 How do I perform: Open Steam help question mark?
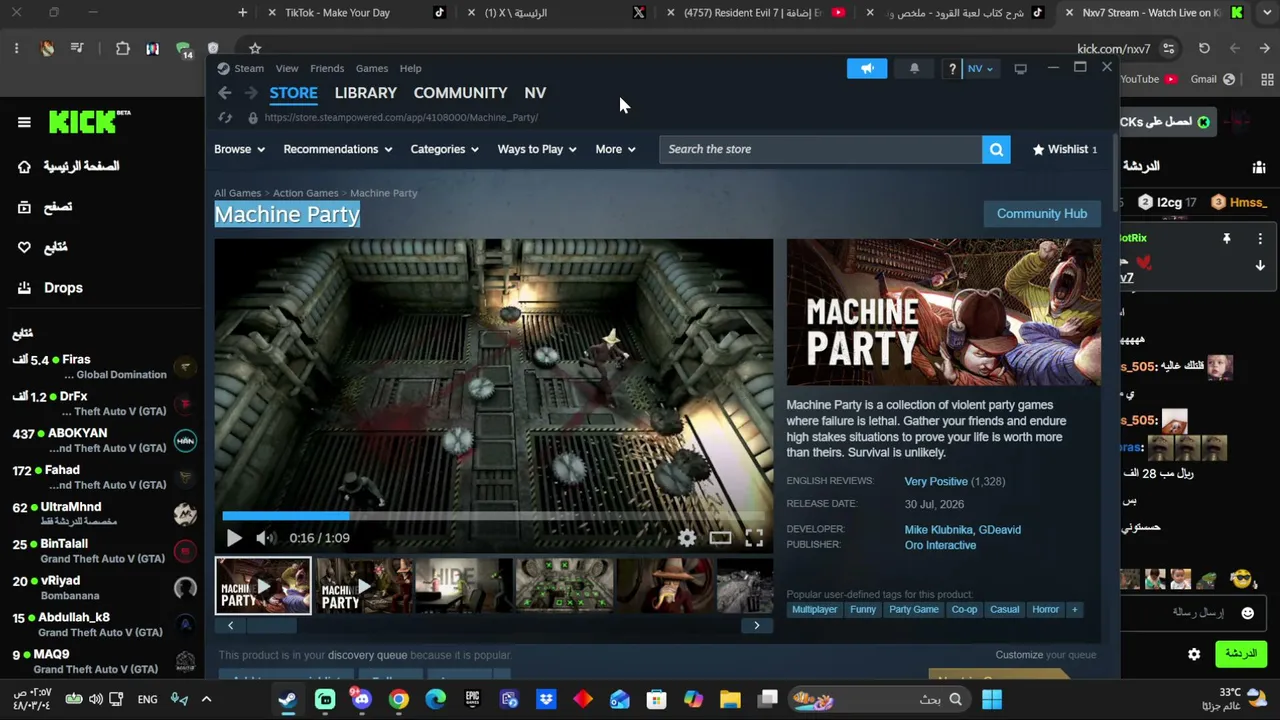click(x=952, y=68)
